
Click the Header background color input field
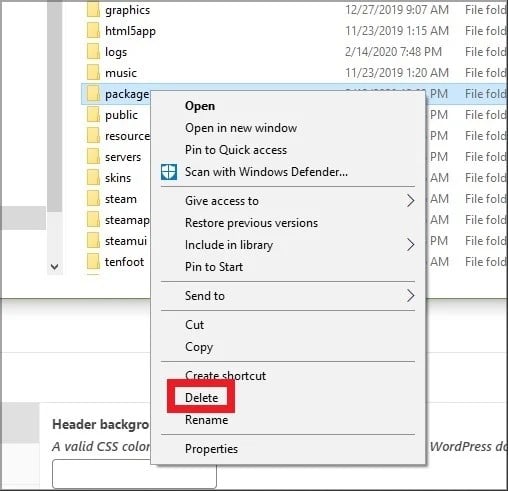tap(134, 473)
